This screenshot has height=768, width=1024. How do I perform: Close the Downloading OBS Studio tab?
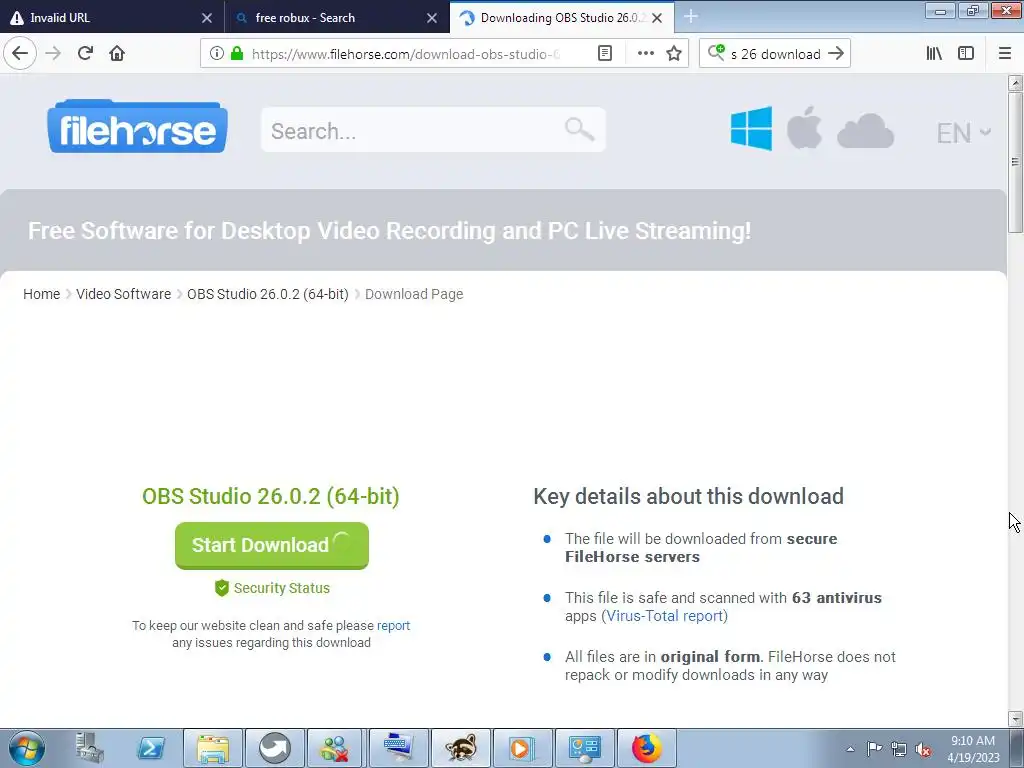[657, 18]
